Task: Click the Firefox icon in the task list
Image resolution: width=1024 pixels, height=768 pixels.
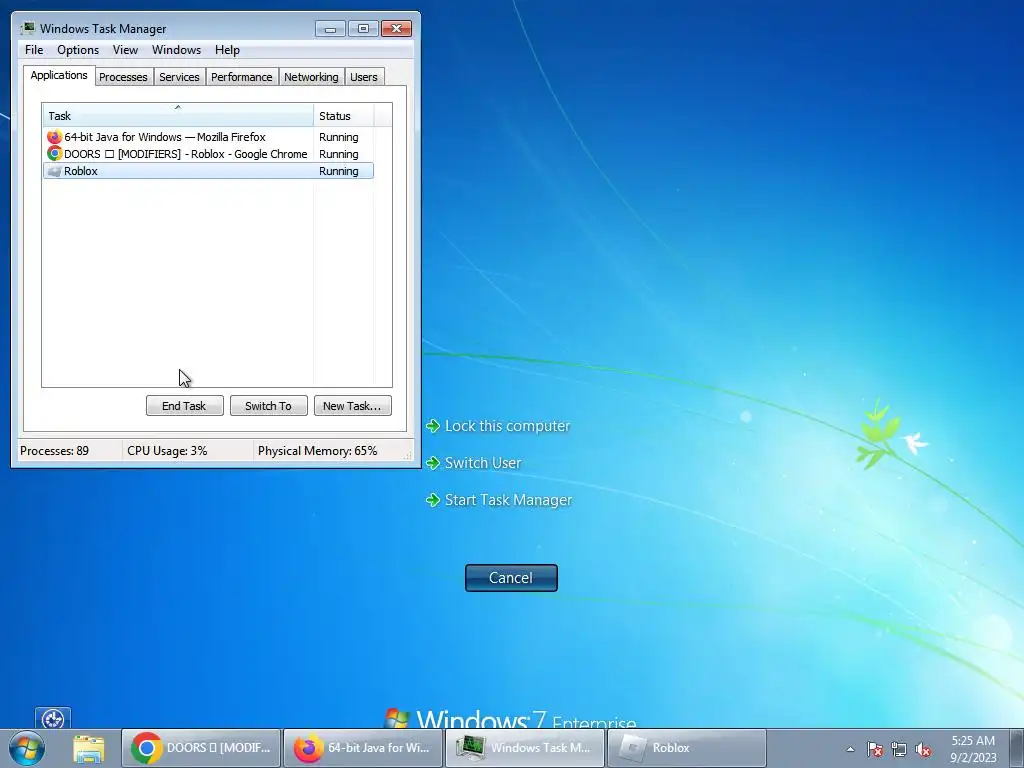Action: coord(54,137)
